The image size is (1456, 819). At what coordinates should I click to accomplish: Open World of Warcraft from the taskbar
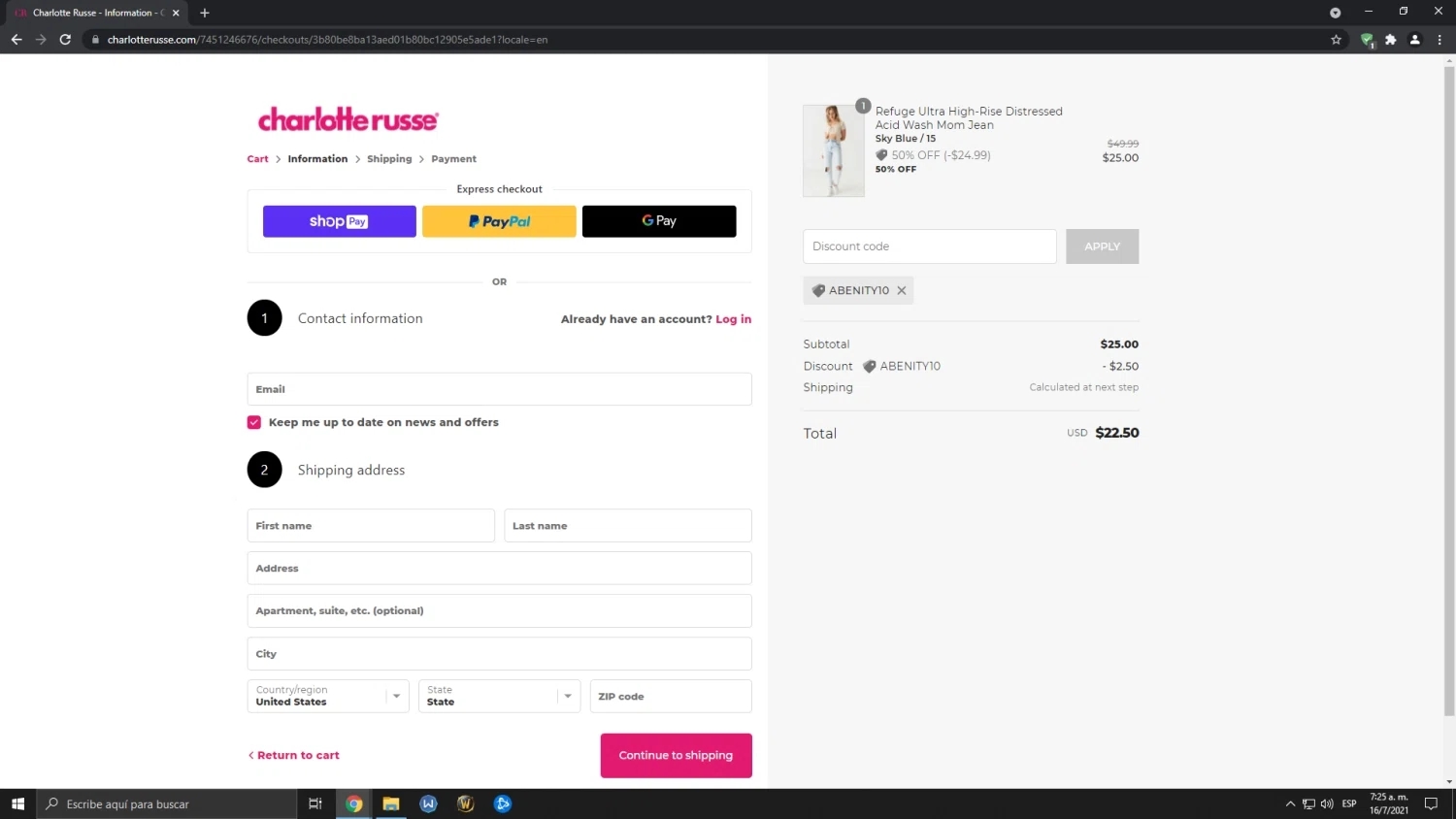[465, 803]
